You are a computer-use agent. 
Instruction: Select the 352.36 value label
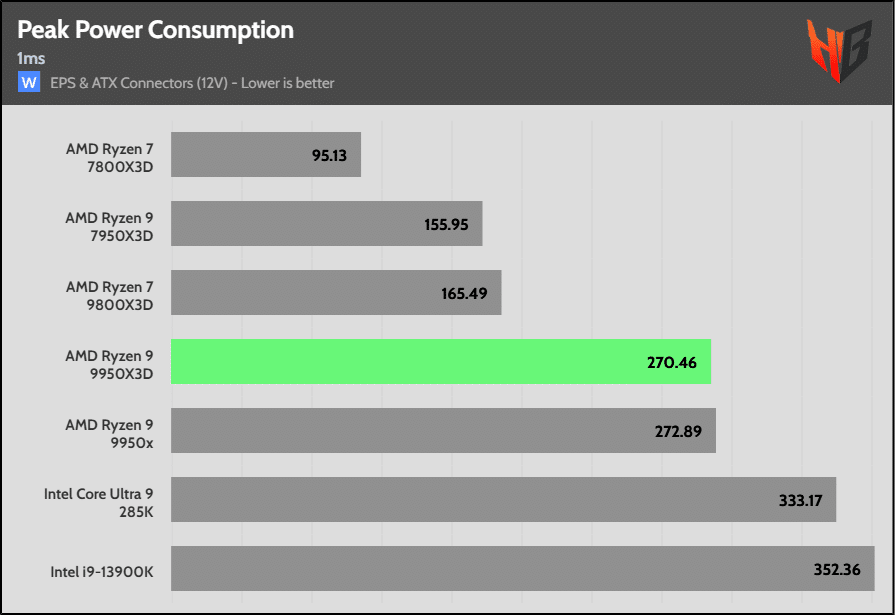pyautogui.click(x=837, y=569)
